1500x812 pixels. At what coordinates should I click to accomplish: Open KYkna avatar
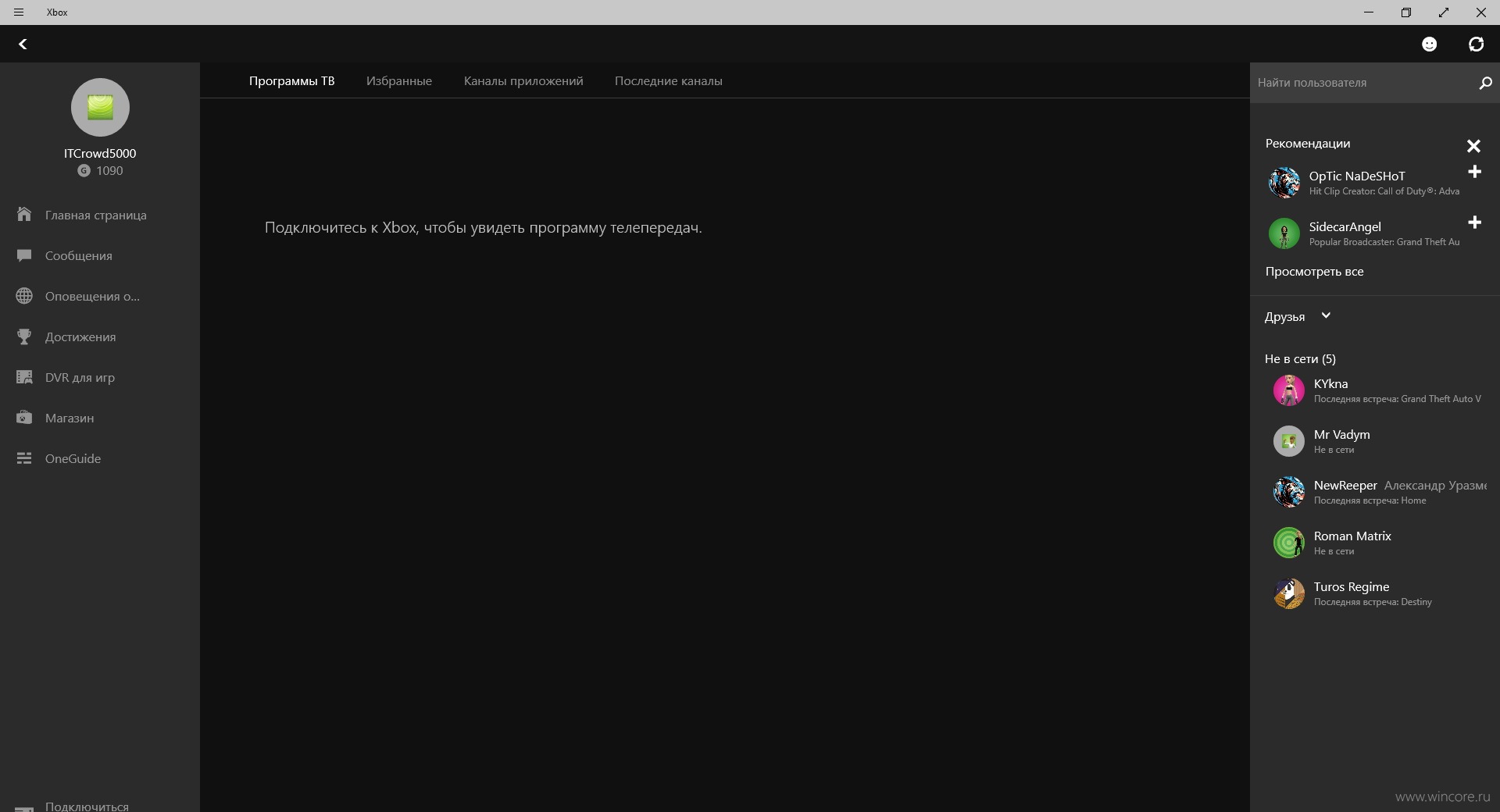click(x=1288, y=390)
